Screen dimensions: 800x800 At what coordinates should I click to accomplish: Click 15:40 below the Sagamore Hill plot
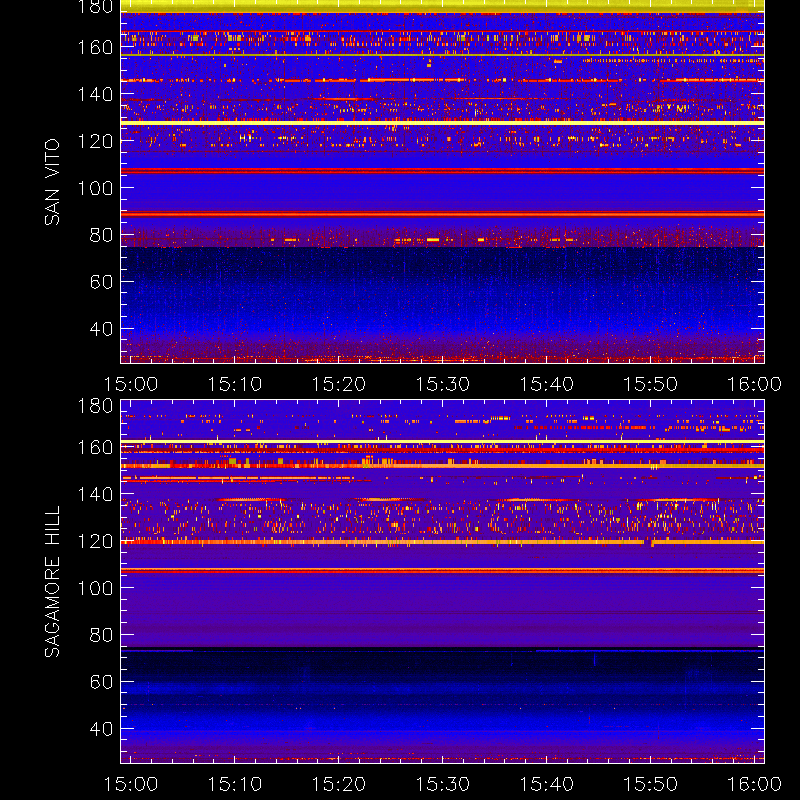(547, 784)
